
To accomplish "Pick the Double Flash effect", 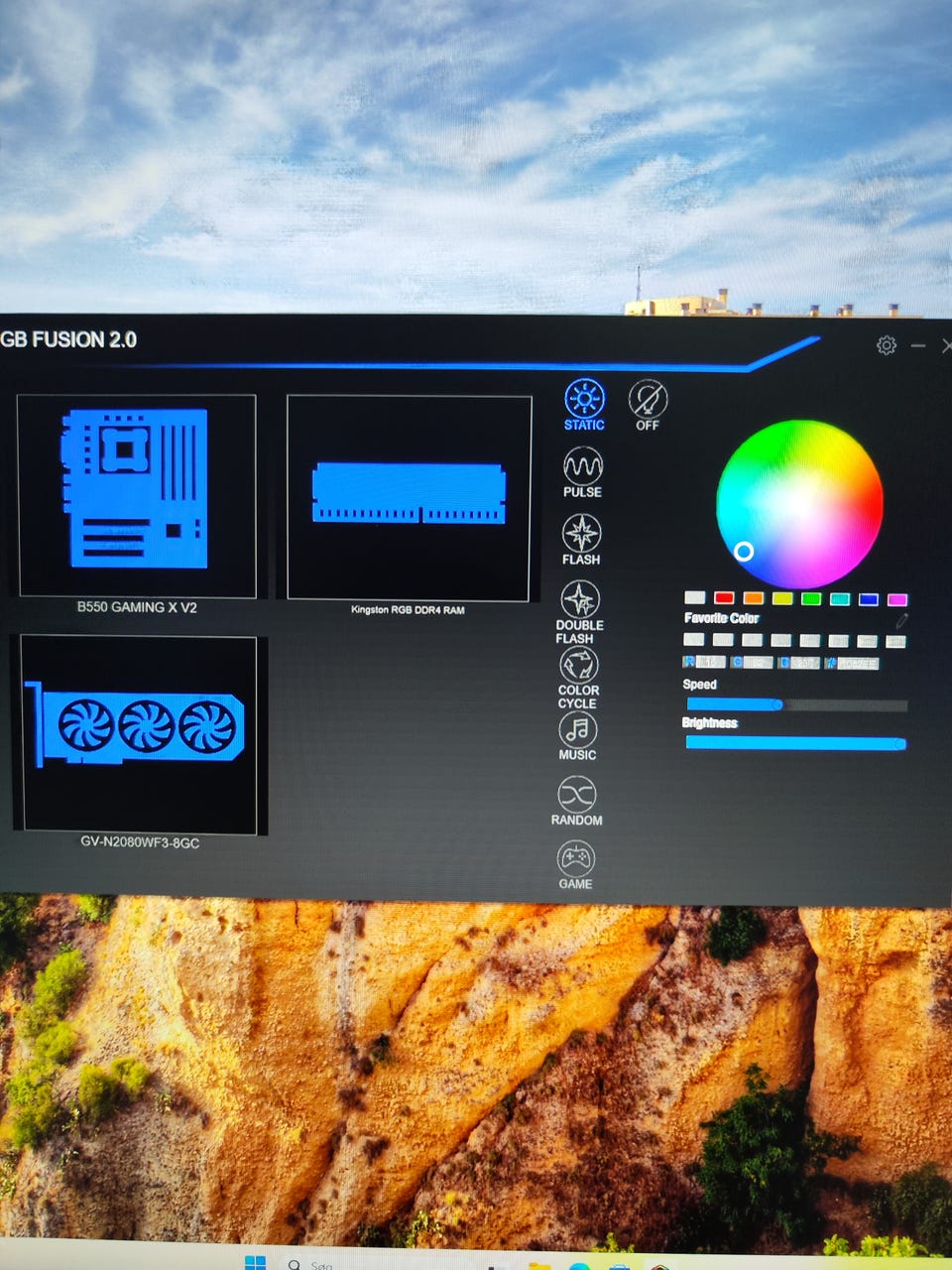I will point(580,612).
